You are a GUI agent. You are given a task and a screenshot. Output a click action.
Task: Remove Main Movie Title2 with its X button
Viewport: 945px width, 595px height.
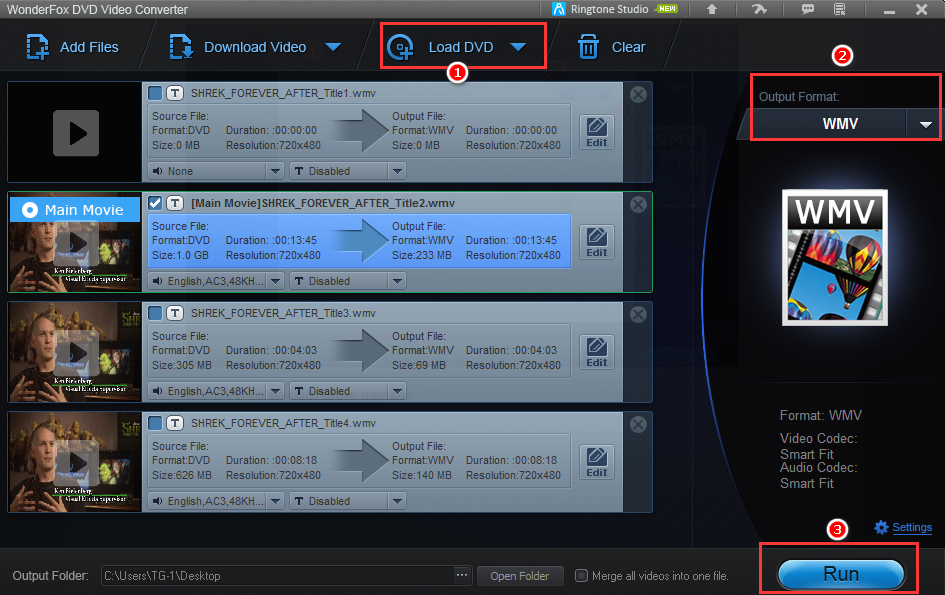[638, 205]
